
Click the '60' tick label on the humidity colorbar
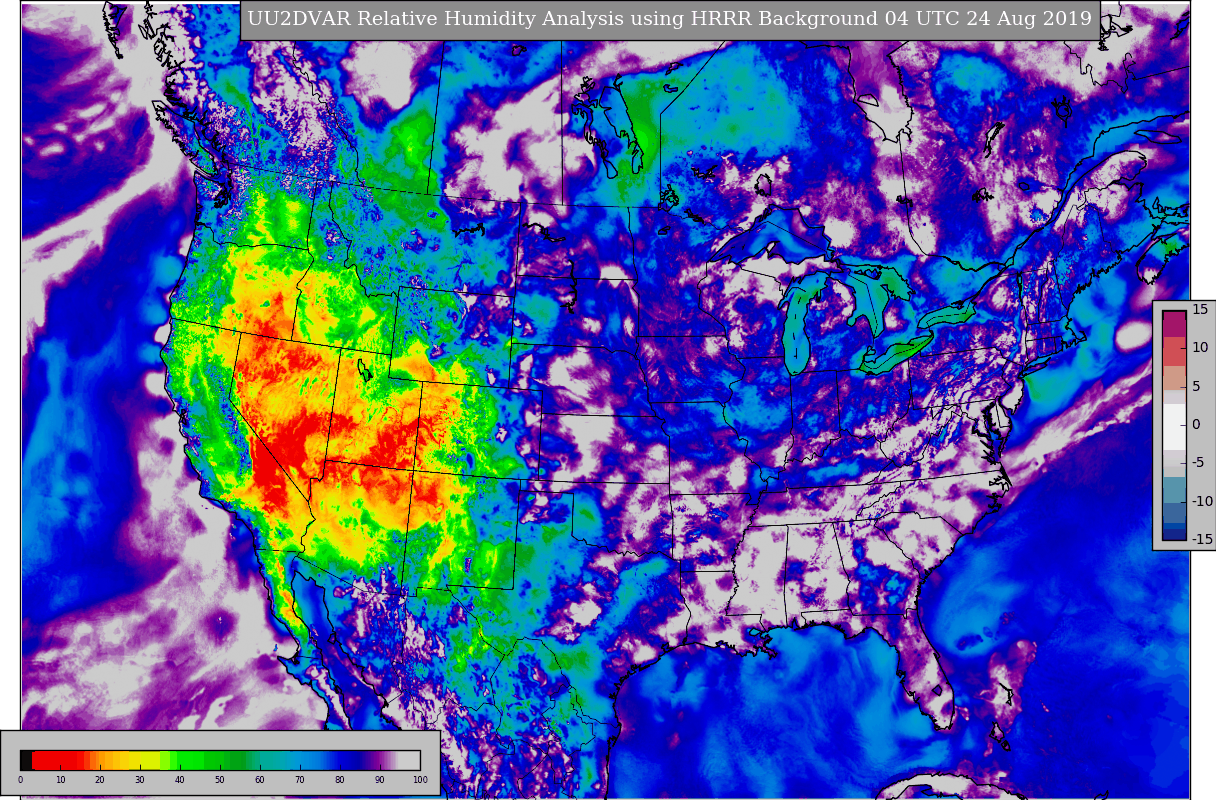259,780
